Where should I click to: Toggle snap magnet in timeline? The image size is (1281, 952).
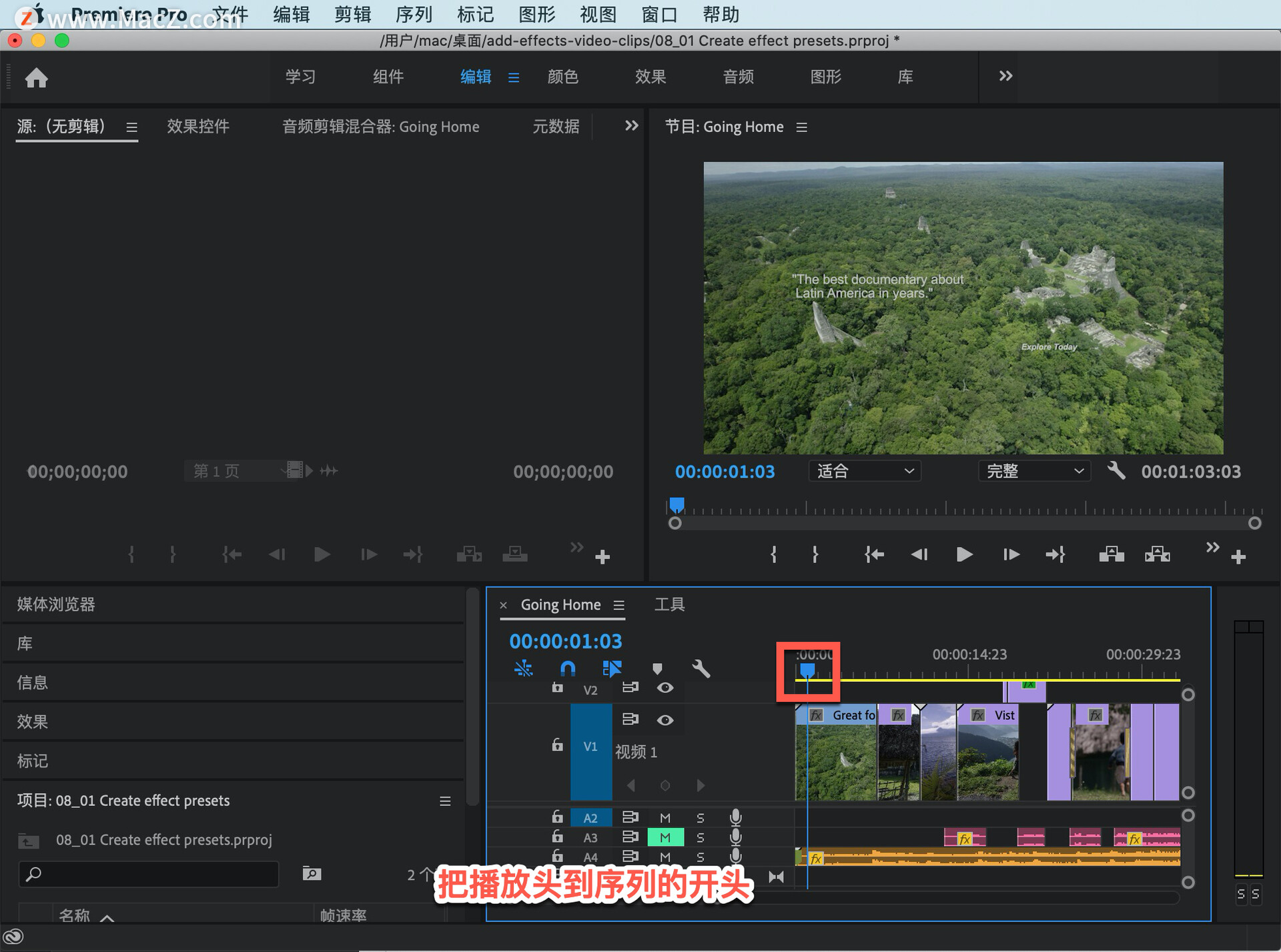(567, 668)
